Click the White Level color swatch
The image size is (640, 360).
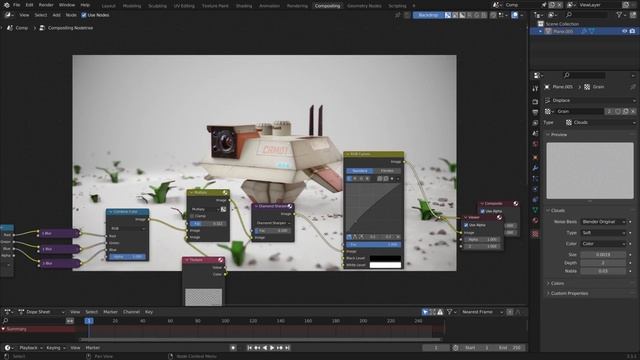coord(385,265)
